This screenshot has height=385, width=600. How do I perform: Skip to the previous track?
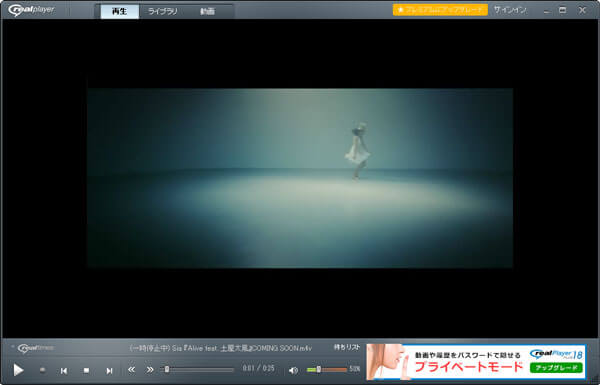64,370
